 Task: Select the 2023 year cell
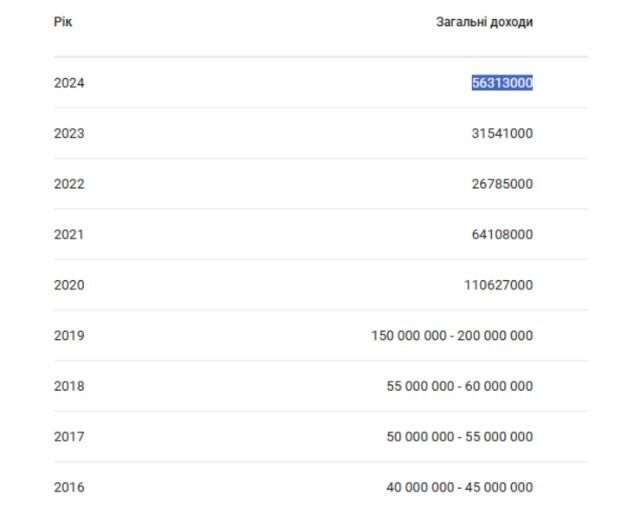(69, 134)
